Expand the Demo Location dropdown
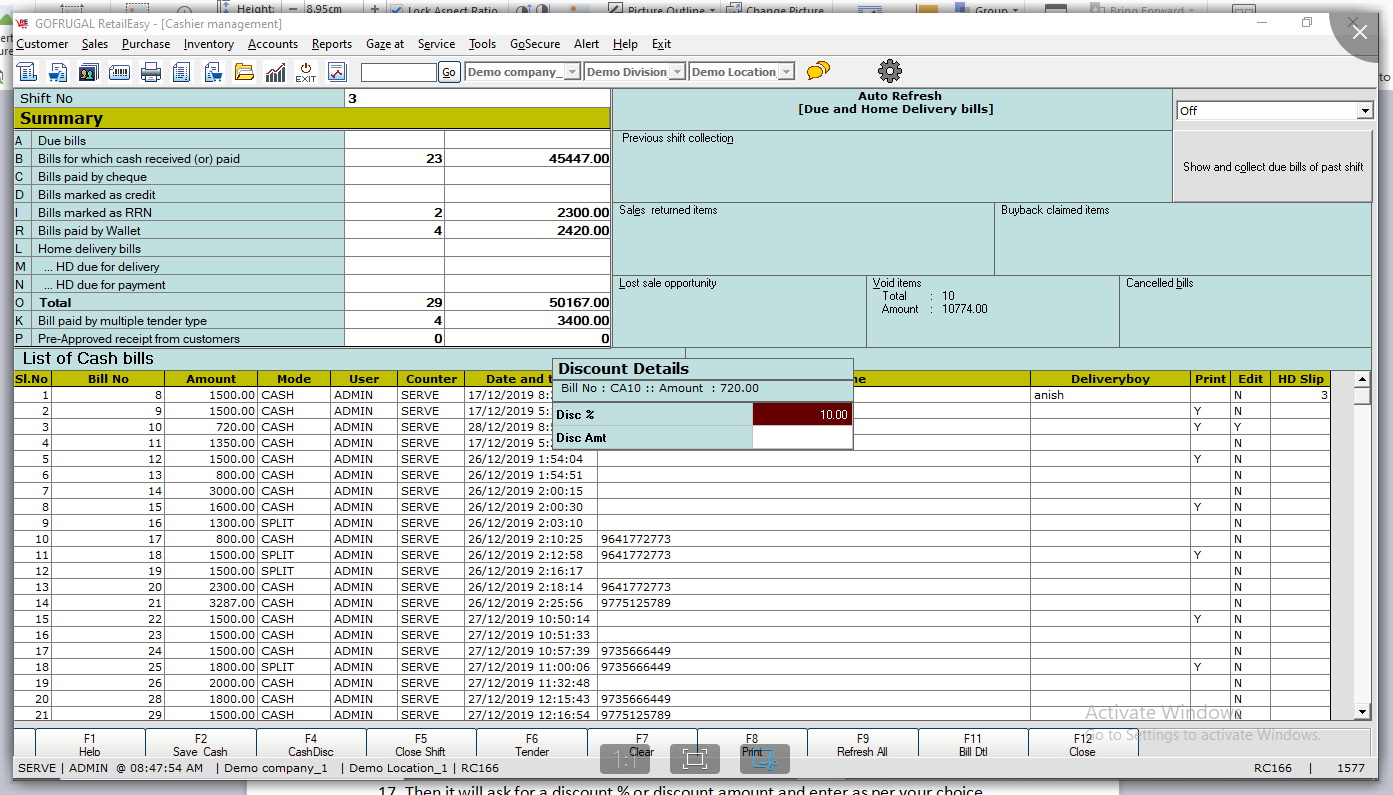Image resolution: width=1393 pixels, height=795 pixels. (786, 72)
